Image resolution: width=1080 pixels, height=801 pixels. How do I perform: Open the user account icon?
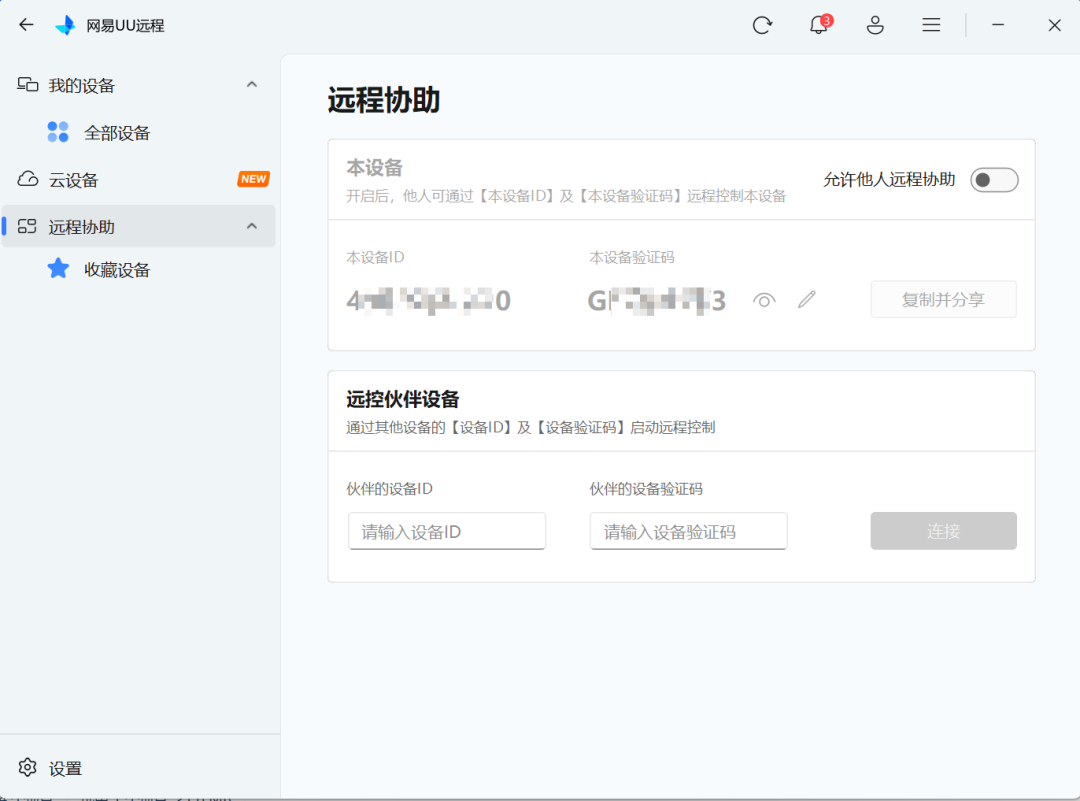[x=875, y=25]
